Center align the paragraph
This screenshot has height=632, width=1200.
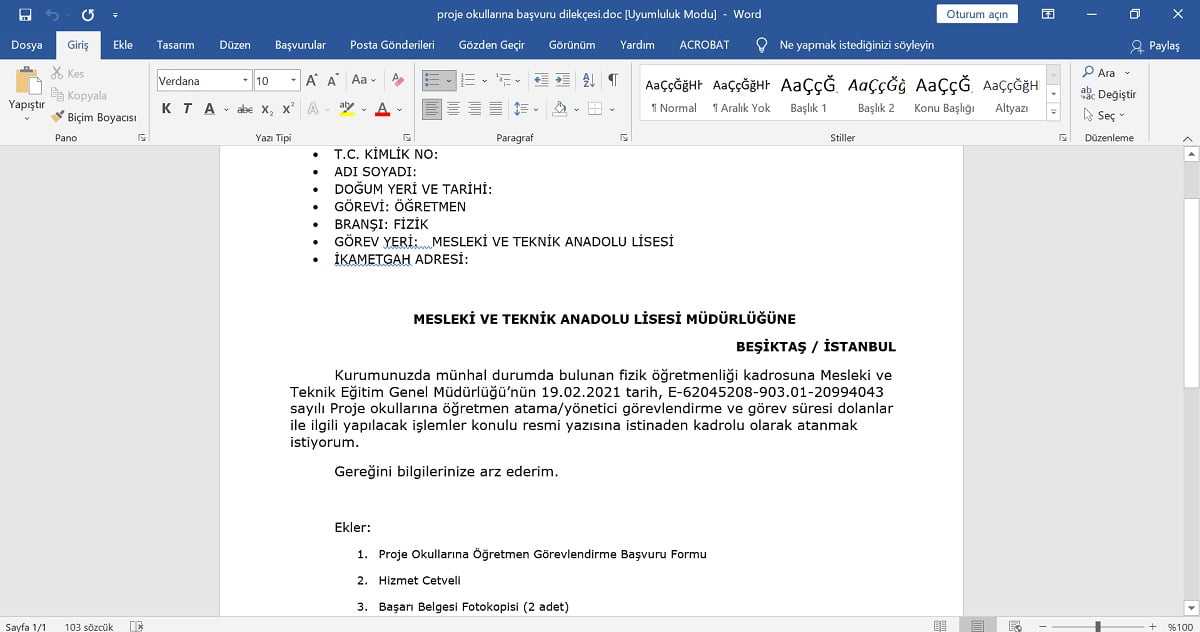453,109
